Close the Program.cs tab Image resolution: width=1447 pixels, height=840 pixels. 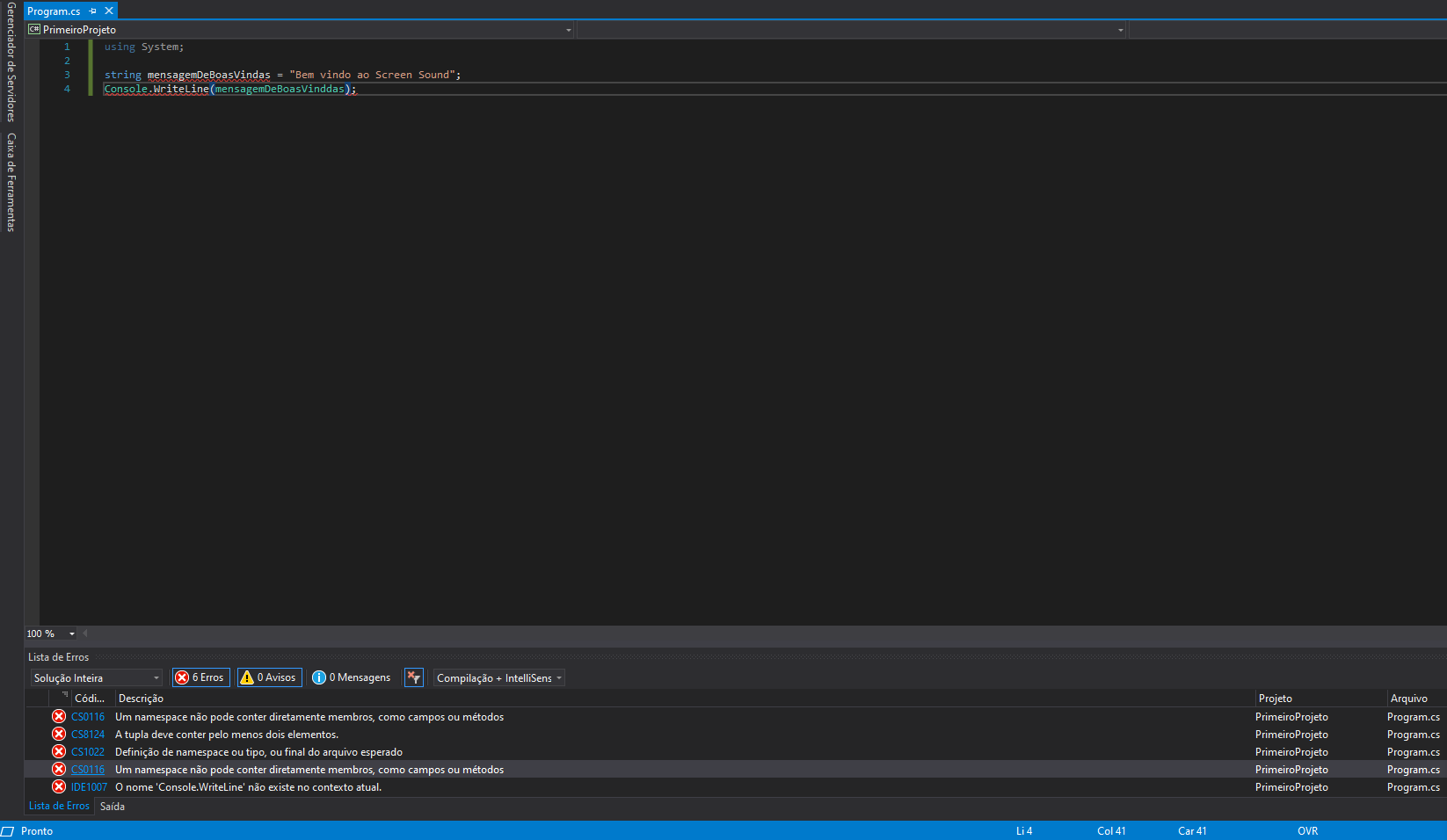pyautogui.click(x=109, y=11)
